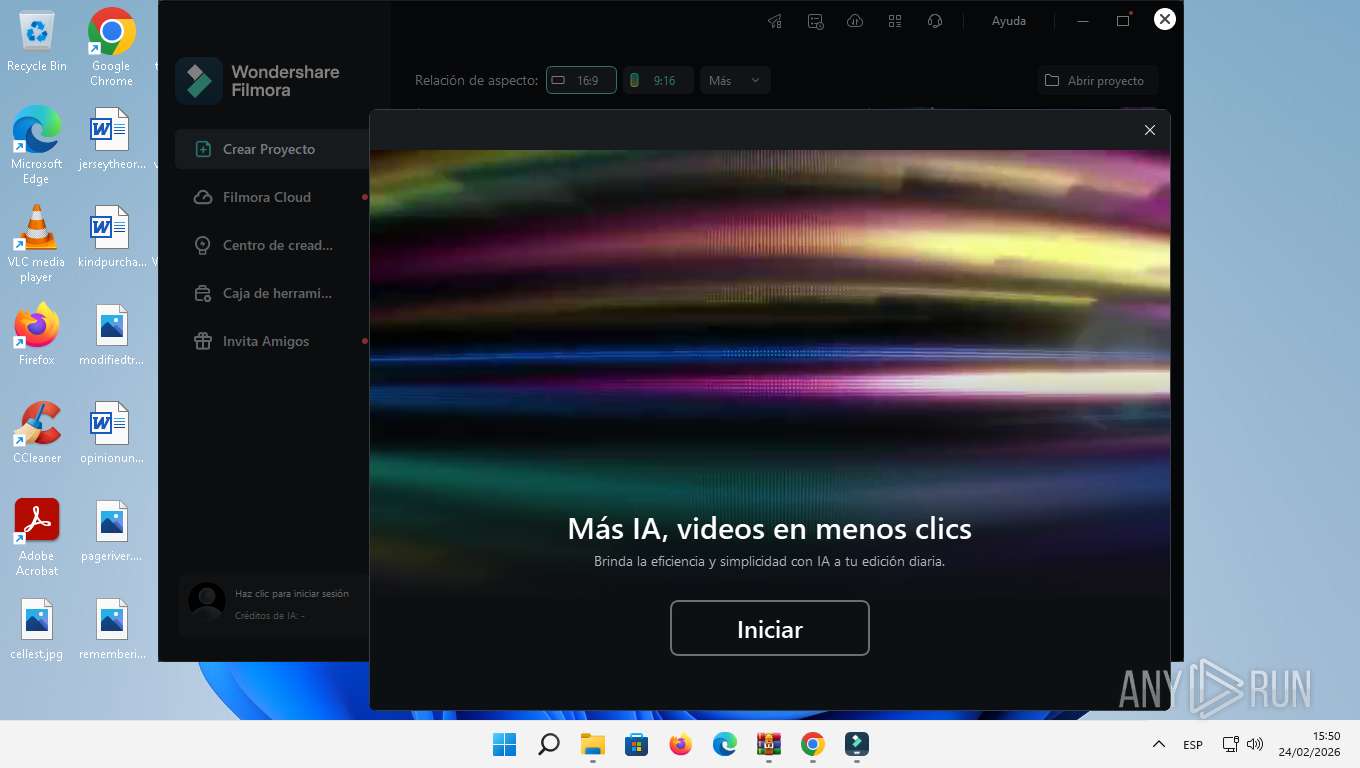Select the opinionun Word document on desktop
Screen dimensions: 1360x768
[x=111, y=433]
